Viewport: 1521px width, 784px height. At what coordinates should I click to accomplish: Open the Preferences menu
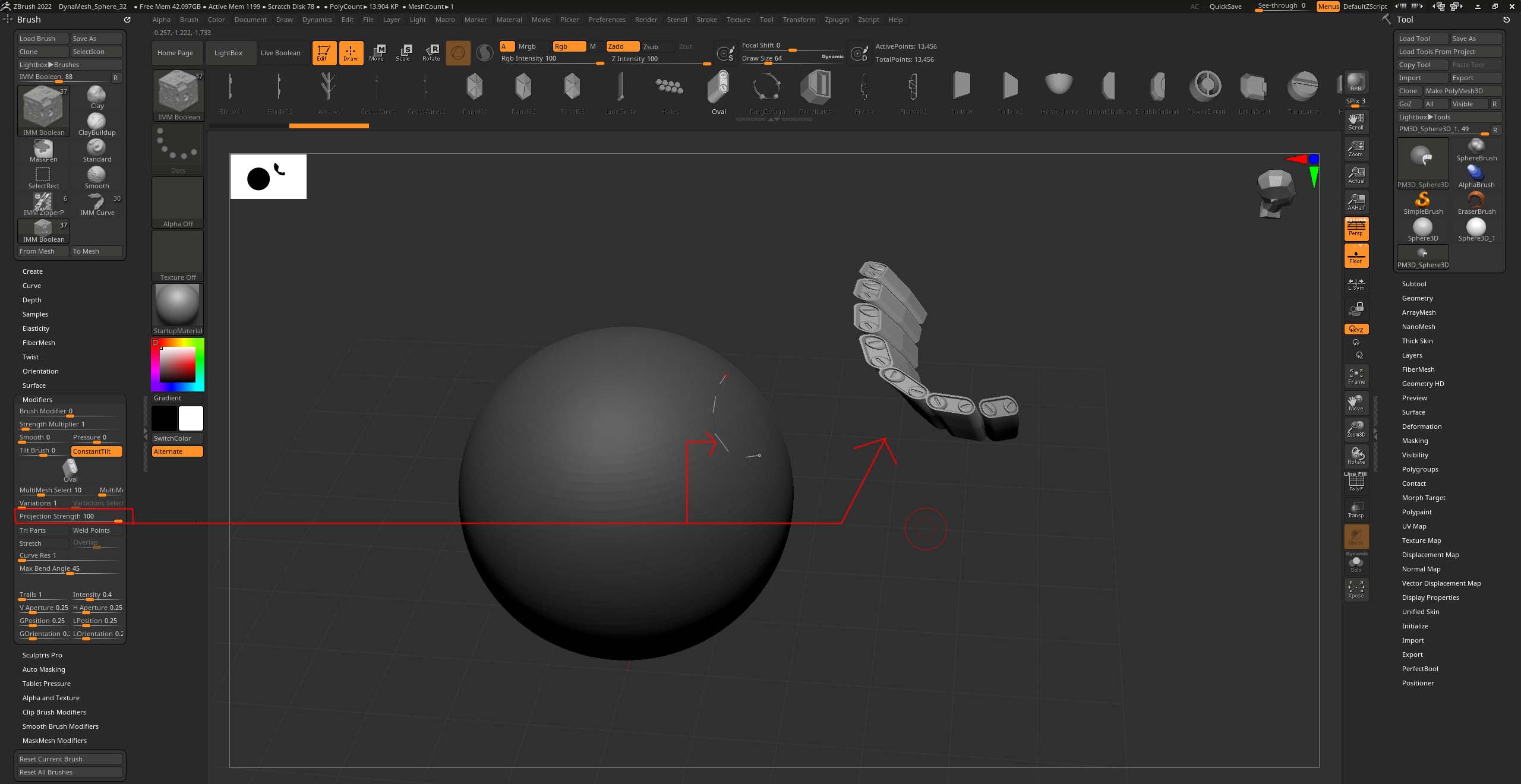(x=607, y=20)
